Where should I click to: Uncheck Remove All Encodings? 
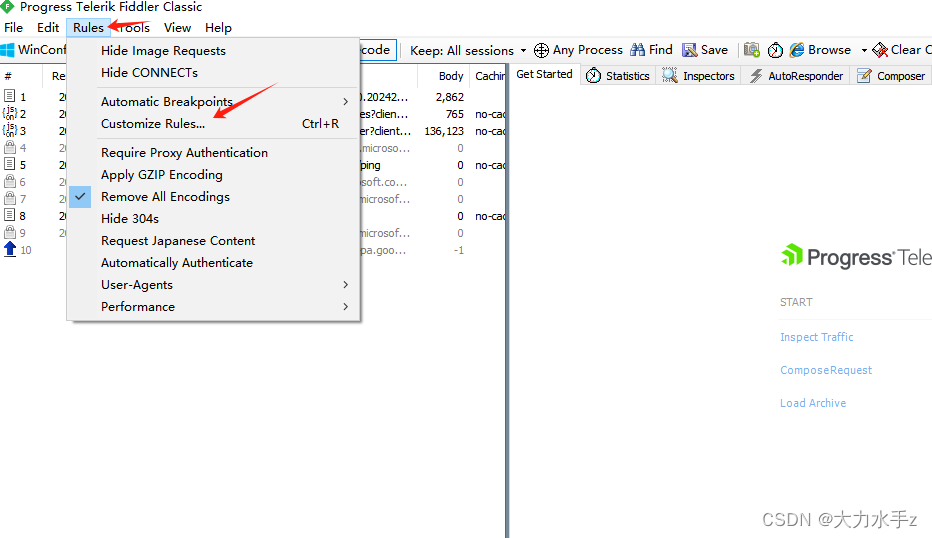coord(213,197)
